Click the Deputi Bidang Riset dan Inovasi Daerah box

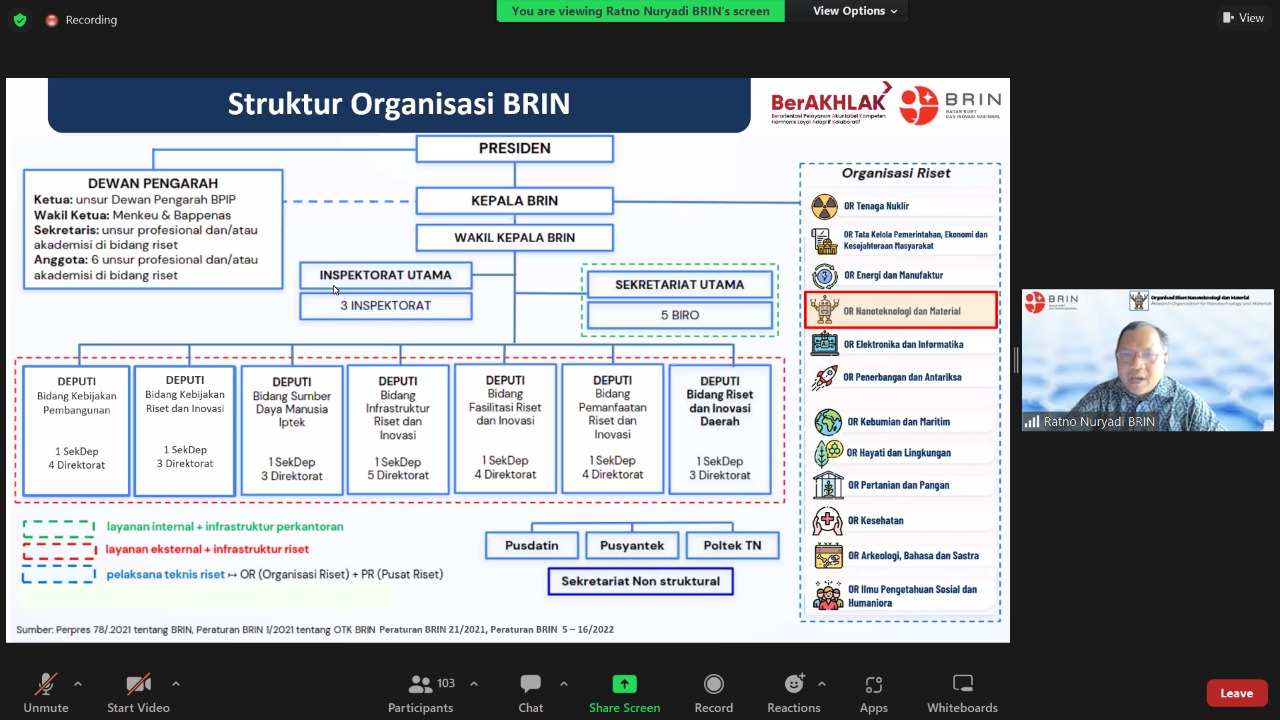(x=720, y=429)
